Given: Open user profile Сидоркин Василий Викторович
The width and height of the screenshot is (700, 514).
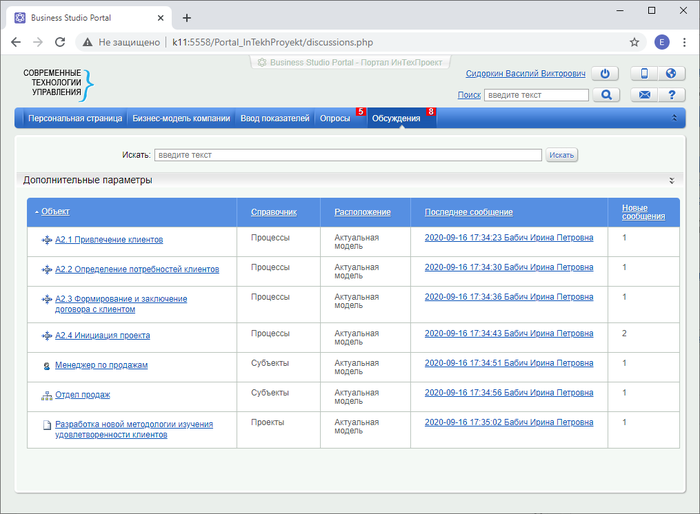Looking at the screenshot, I should [x=526, y=74].
